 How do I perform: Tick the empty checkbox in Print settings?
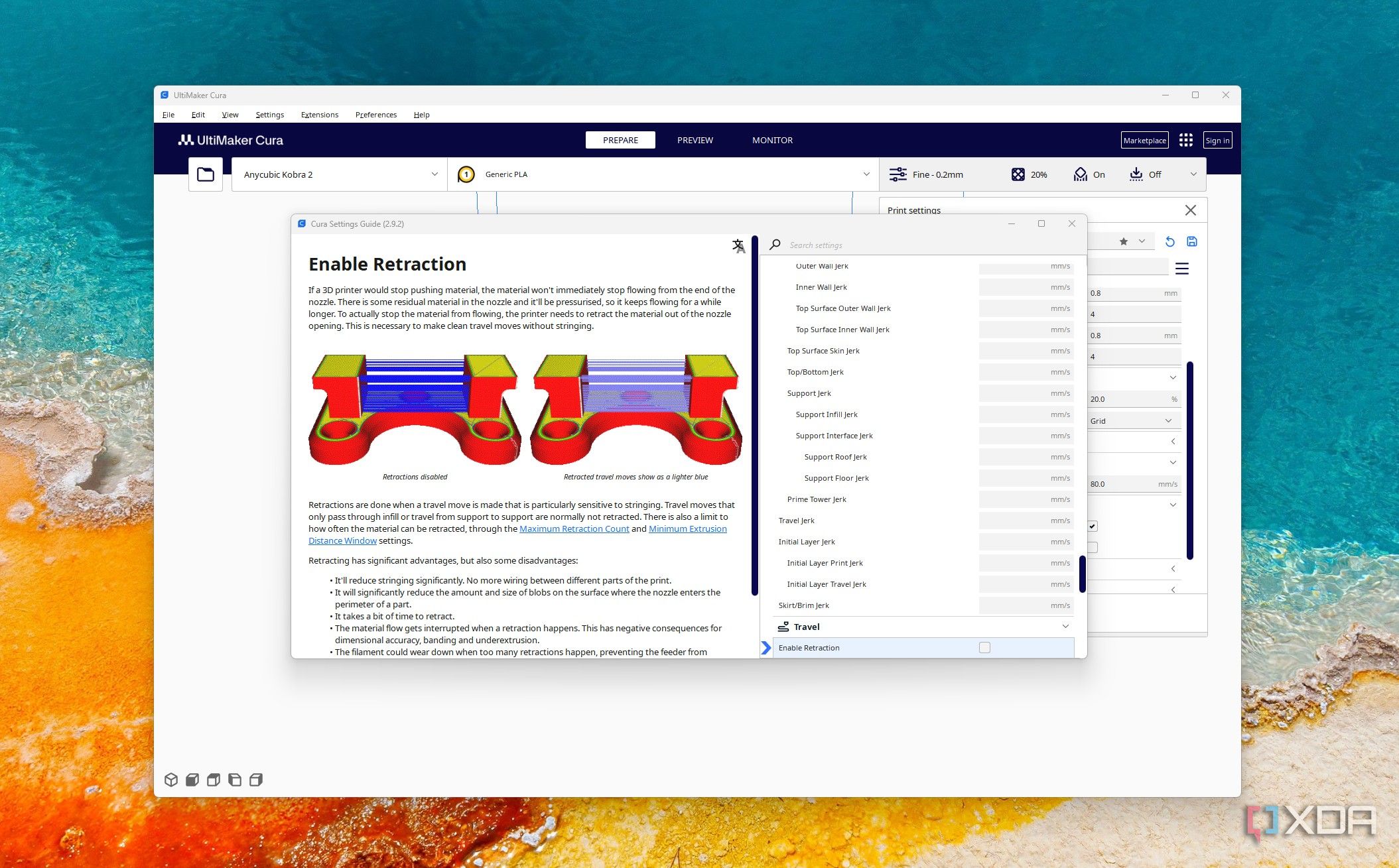tap(1093, 547)
